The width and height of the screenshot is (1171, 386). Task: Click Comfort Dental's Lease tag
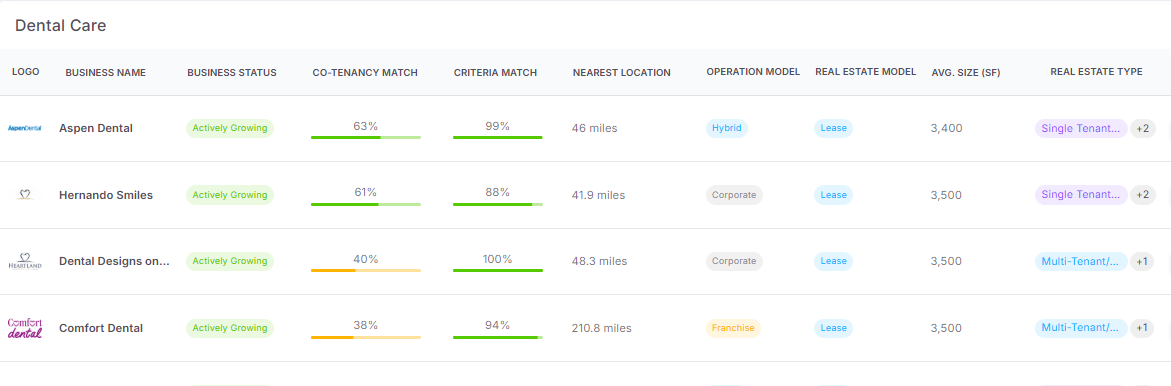point(833,328)
